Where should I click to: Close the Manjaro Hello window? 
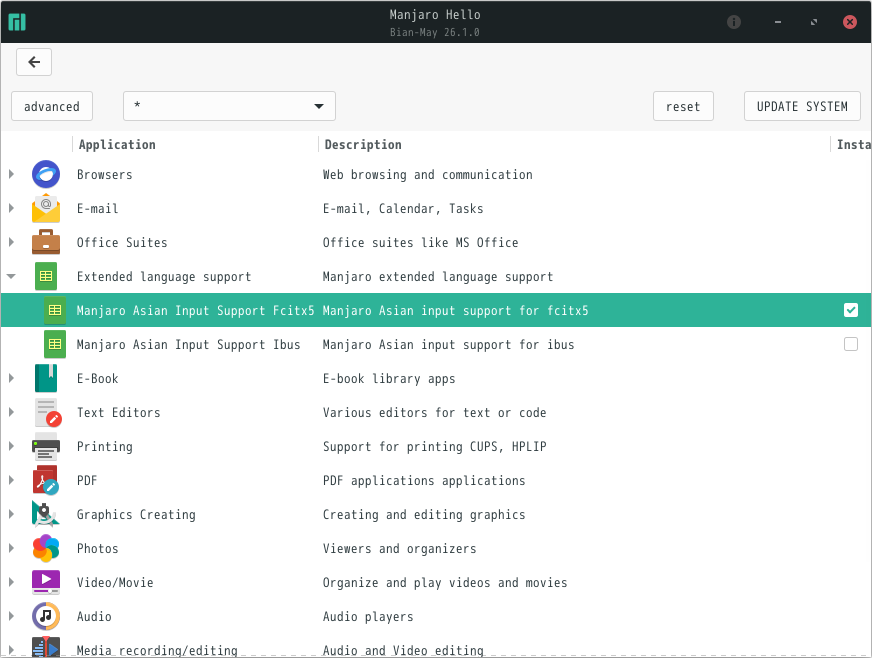click(850, 22)
